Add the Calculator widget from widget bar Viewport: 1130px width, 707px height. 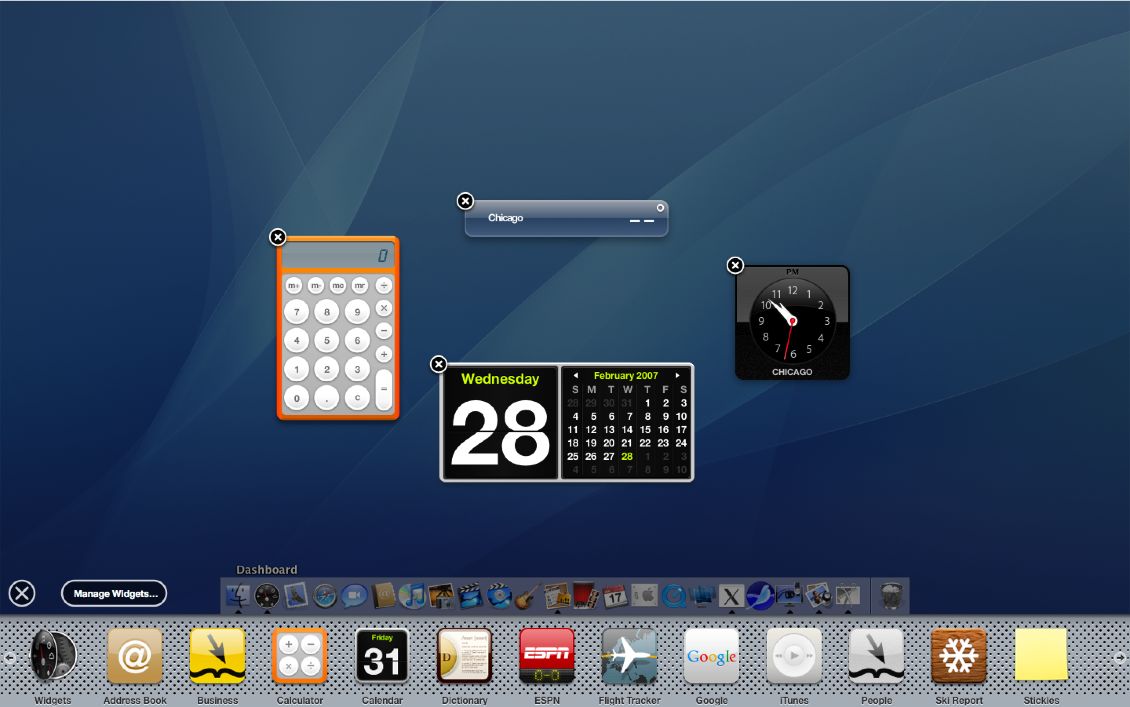[x=300, y=655]
